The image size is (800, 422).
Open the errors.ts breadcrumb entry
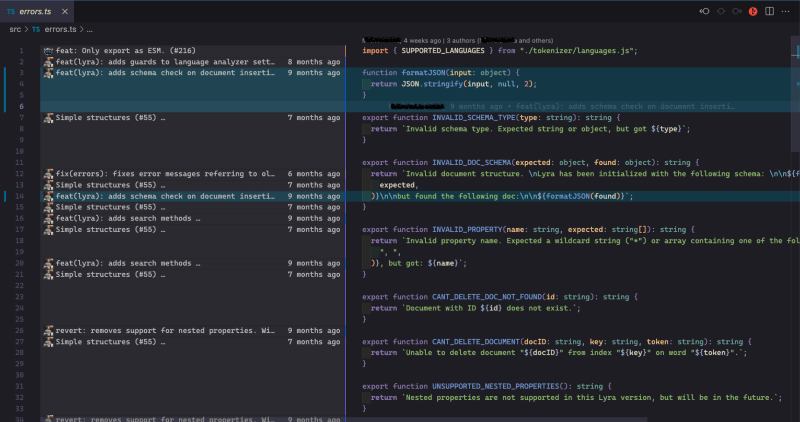point(60,30)
